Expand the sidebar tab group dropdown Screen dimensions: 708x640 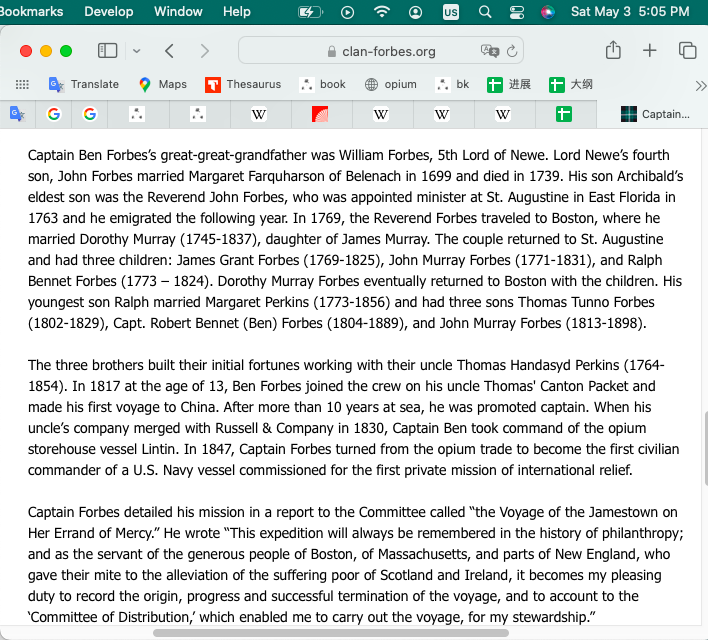[136, 51]
